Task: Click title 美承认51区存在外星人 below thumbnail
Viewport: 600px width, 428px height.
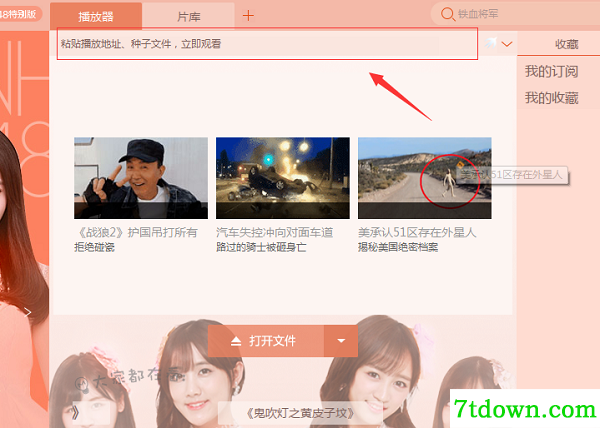Action: coord(417,232)
